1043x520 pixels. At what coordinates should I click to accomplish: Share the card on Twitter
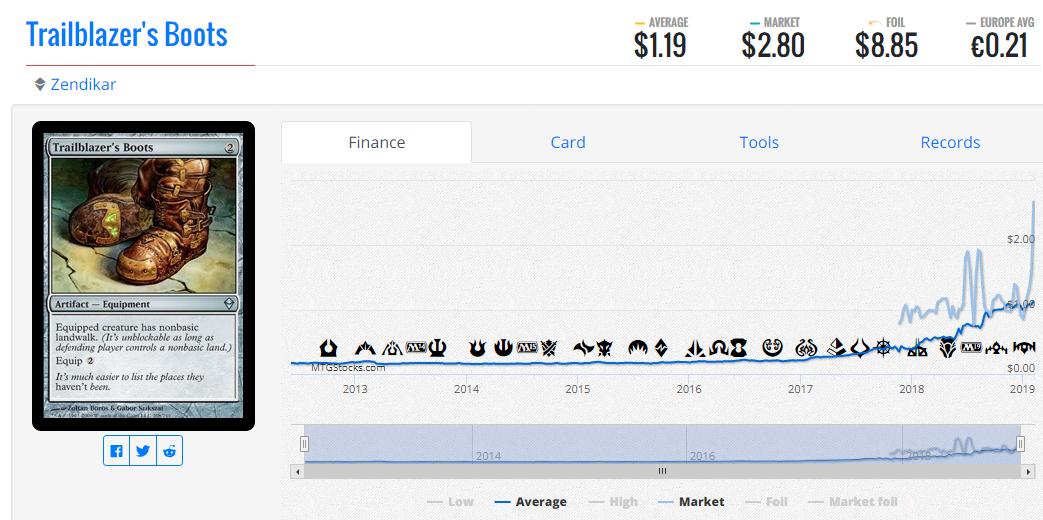(x=143, y=451)
